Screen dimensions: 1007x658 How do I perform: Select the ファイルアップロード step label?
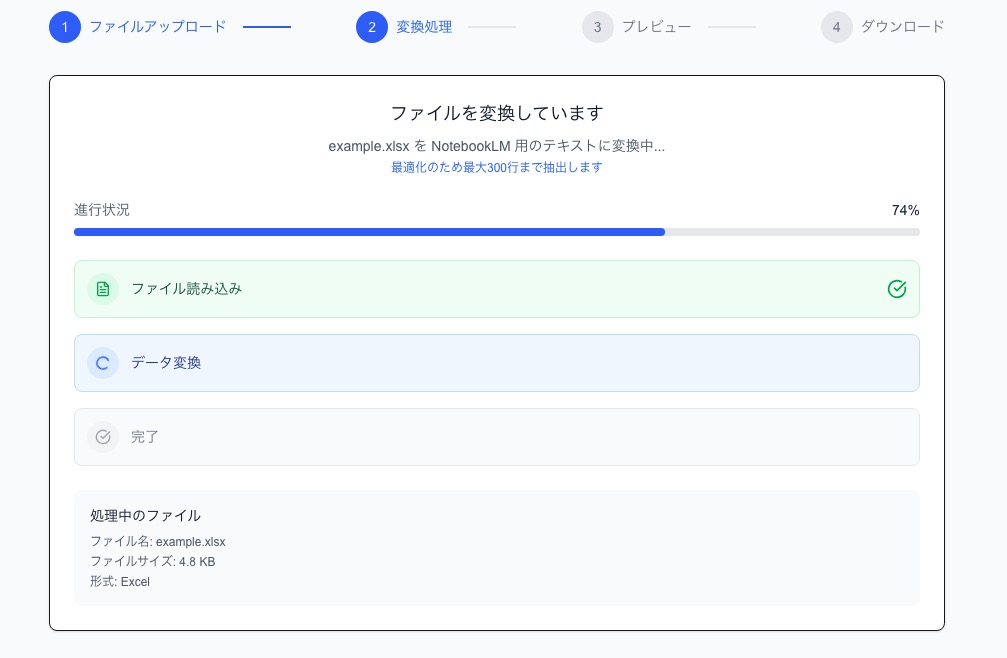158,27
